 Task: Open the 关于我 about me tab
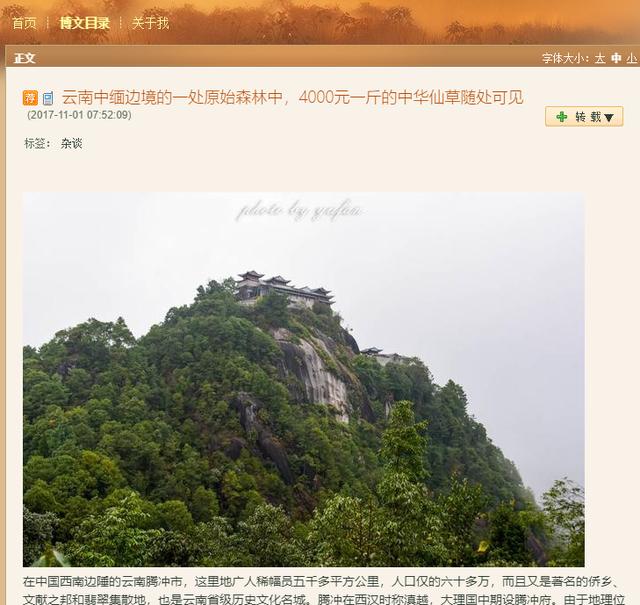150,23
